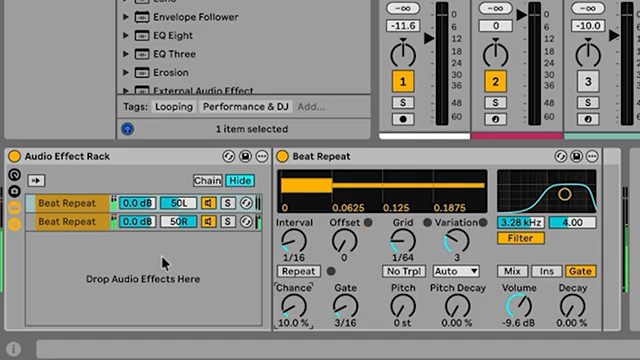Solo the 50R Beat Repeat chain
Image resolution: width=640 pixels, height=360 pixels.
(228, 222)
